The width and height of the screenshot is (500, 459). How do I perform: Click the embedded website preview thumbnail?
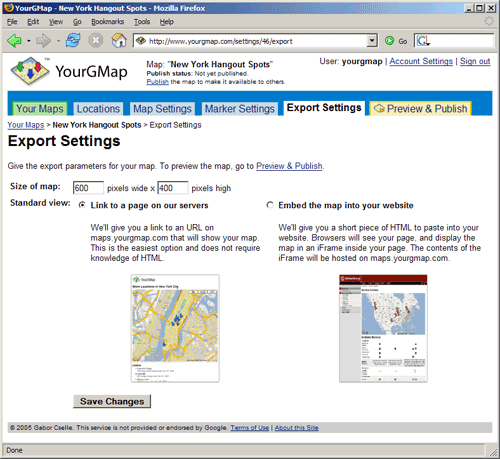click(383, 328)
